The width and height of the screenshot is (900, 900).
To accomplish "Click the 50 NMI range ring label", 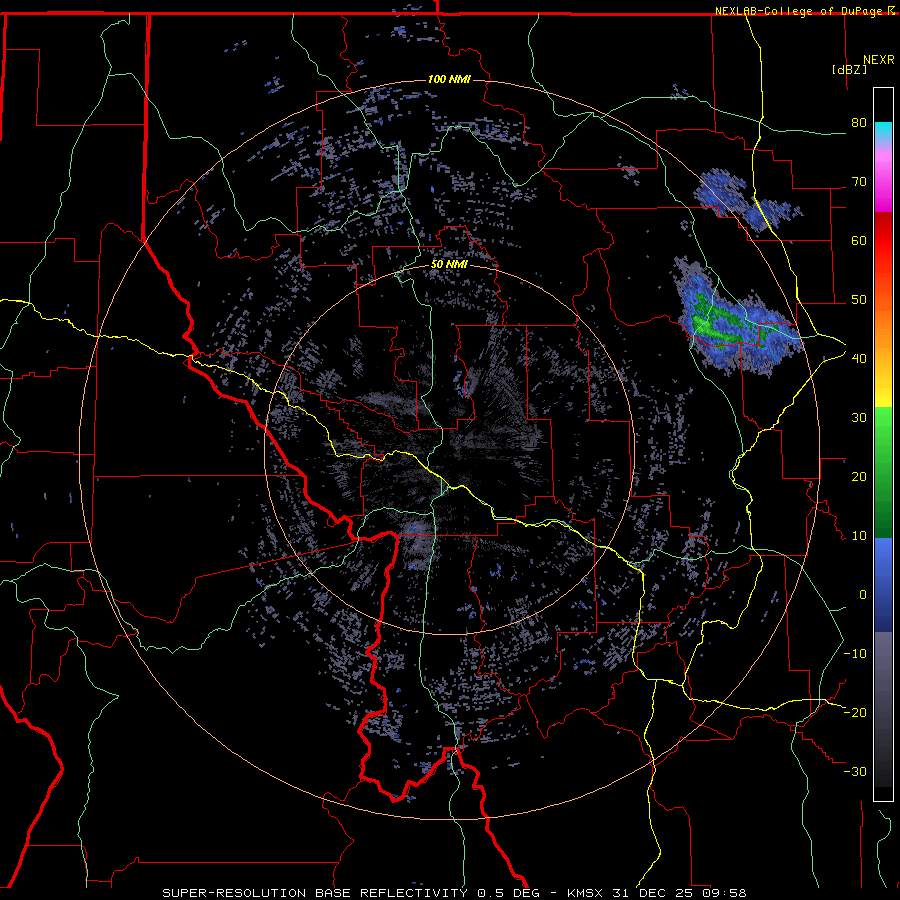I will click(449, 264).
